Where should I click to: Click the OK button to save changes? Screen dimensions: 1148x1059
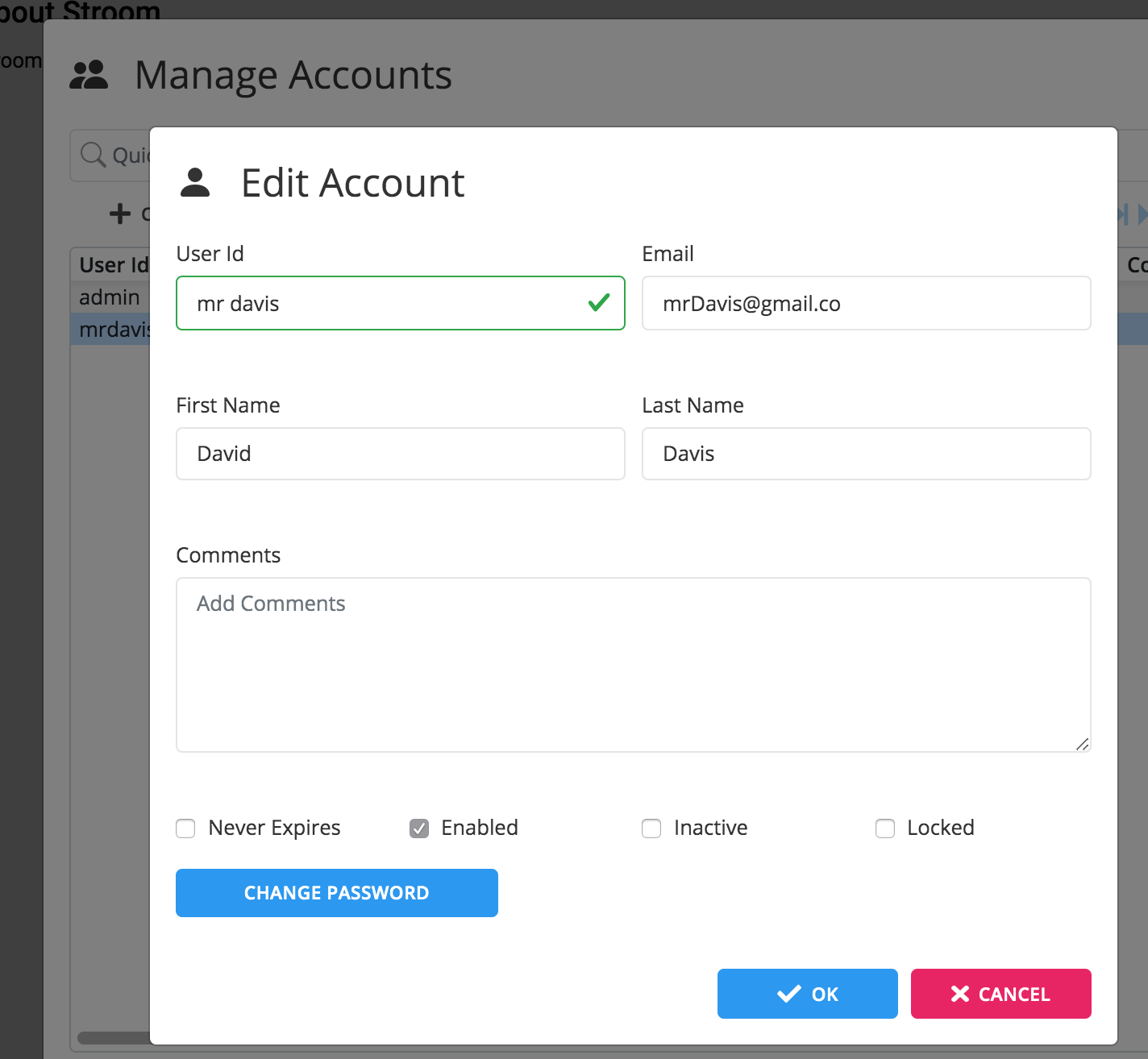coord(807,994)
